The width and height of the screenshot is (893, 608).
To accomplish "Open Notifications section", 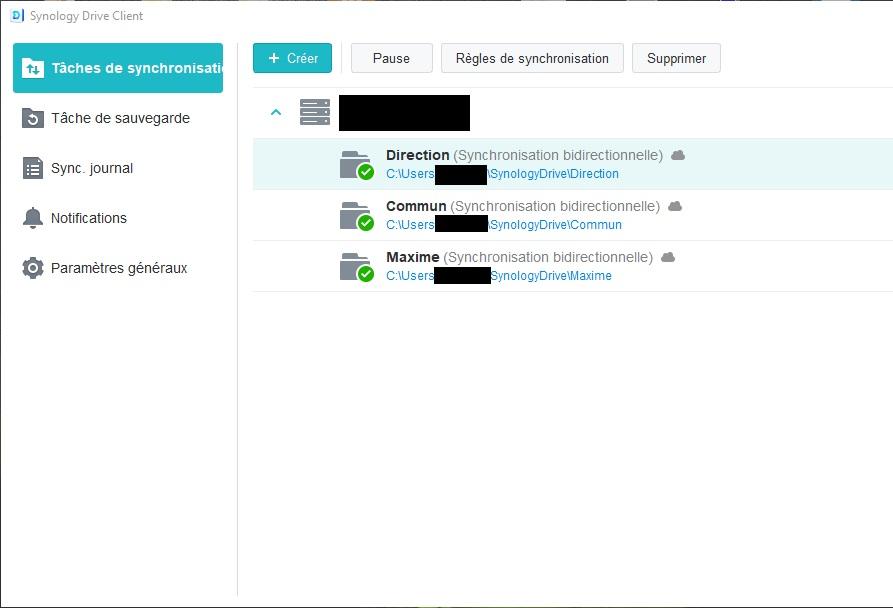I will click(118, 218).
